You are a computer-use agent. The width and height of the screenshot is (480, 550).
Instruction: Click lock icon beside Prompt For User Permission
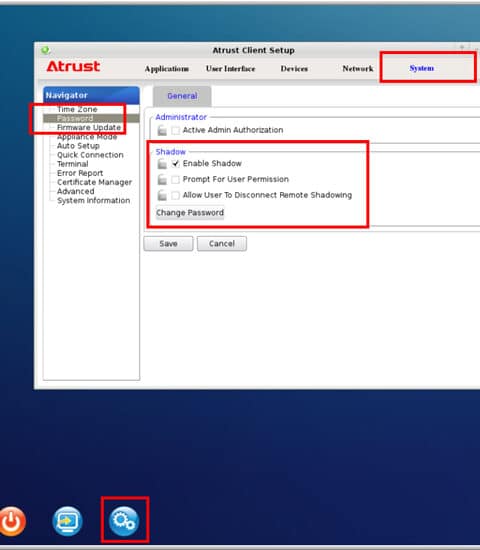point(162,179)
